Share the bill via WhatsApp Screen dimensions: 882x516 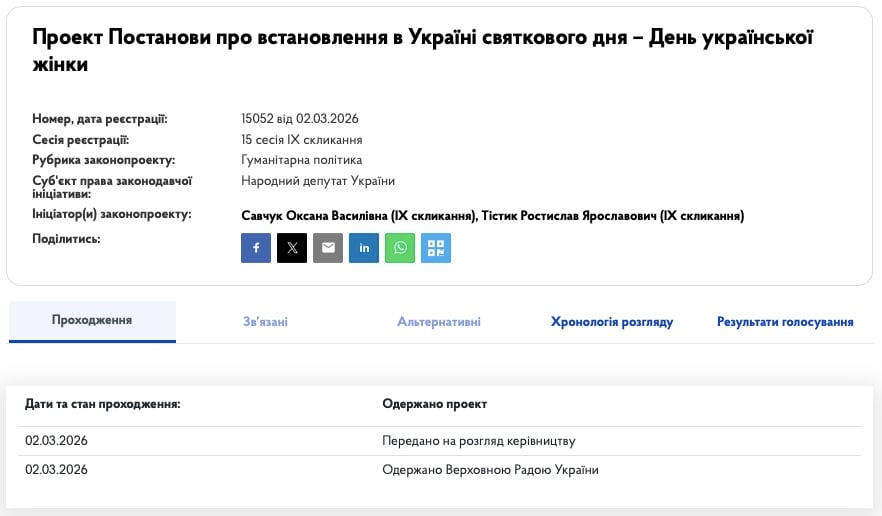400,248
